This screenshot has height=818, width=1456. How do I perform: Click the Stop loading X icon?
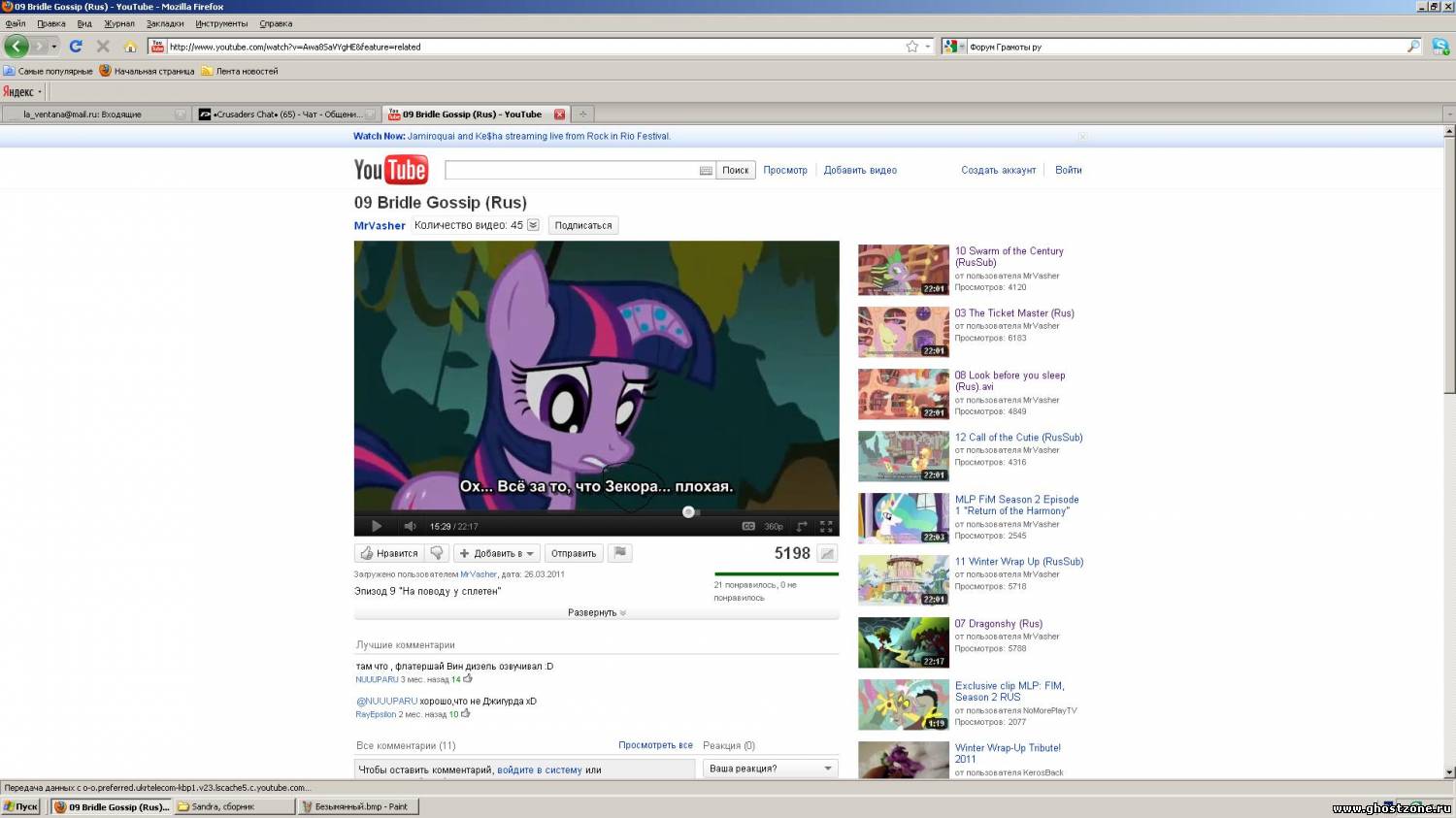coord(103,46)
